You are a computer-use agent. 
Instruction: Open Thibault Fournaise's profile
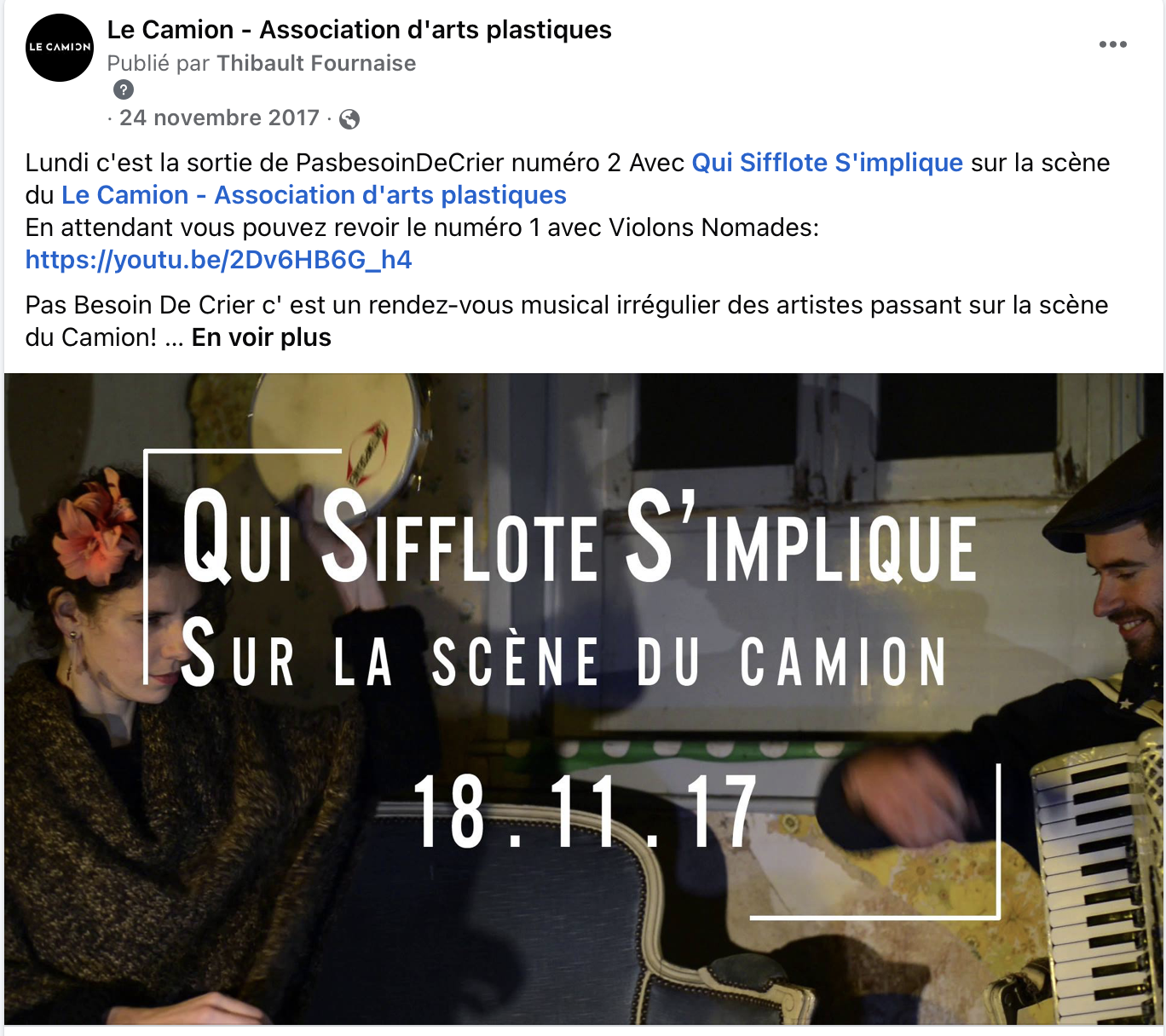pyautogui.click(x=316, y=63)
